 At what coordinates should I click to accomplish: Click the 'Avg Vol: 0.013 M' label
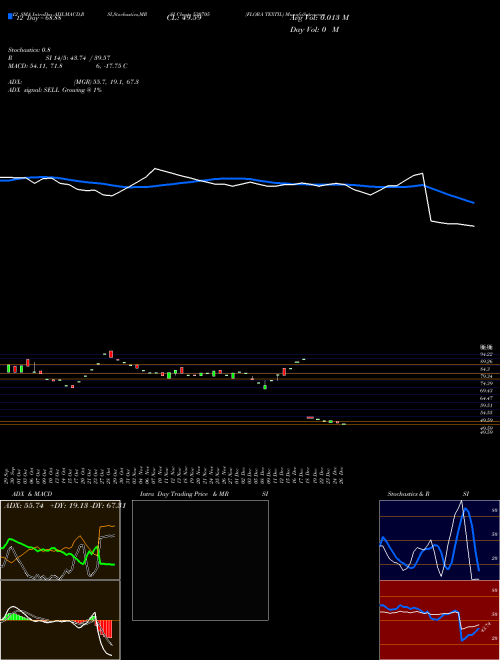click(x=319, y=18)
